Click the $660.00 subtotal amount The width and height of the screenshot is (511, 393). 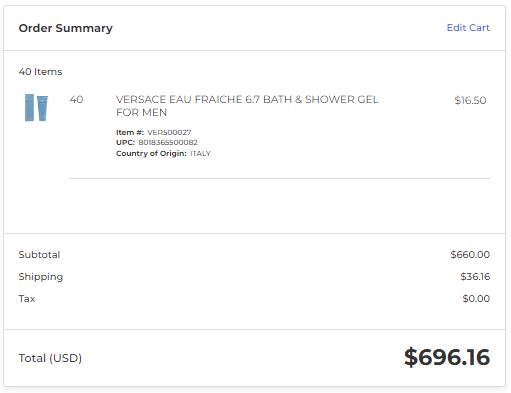point(470,255)
